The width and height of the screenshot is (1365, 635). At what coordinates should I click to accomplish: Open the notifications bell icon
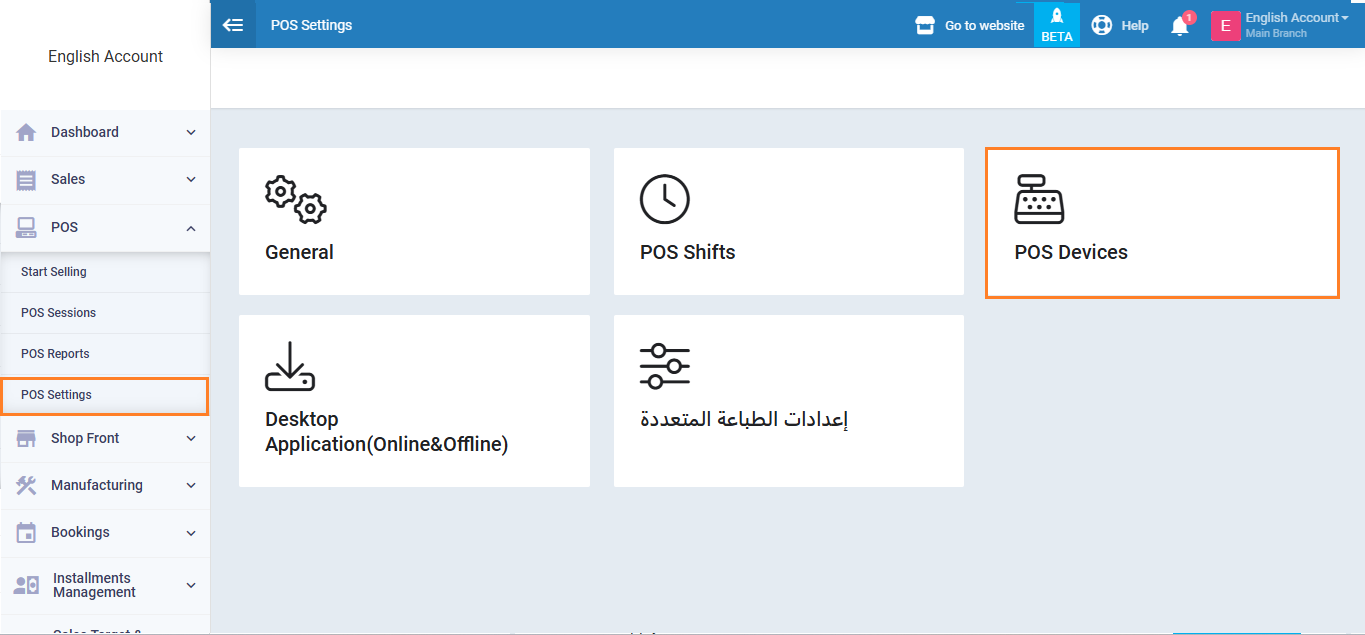coord(1180,26)
